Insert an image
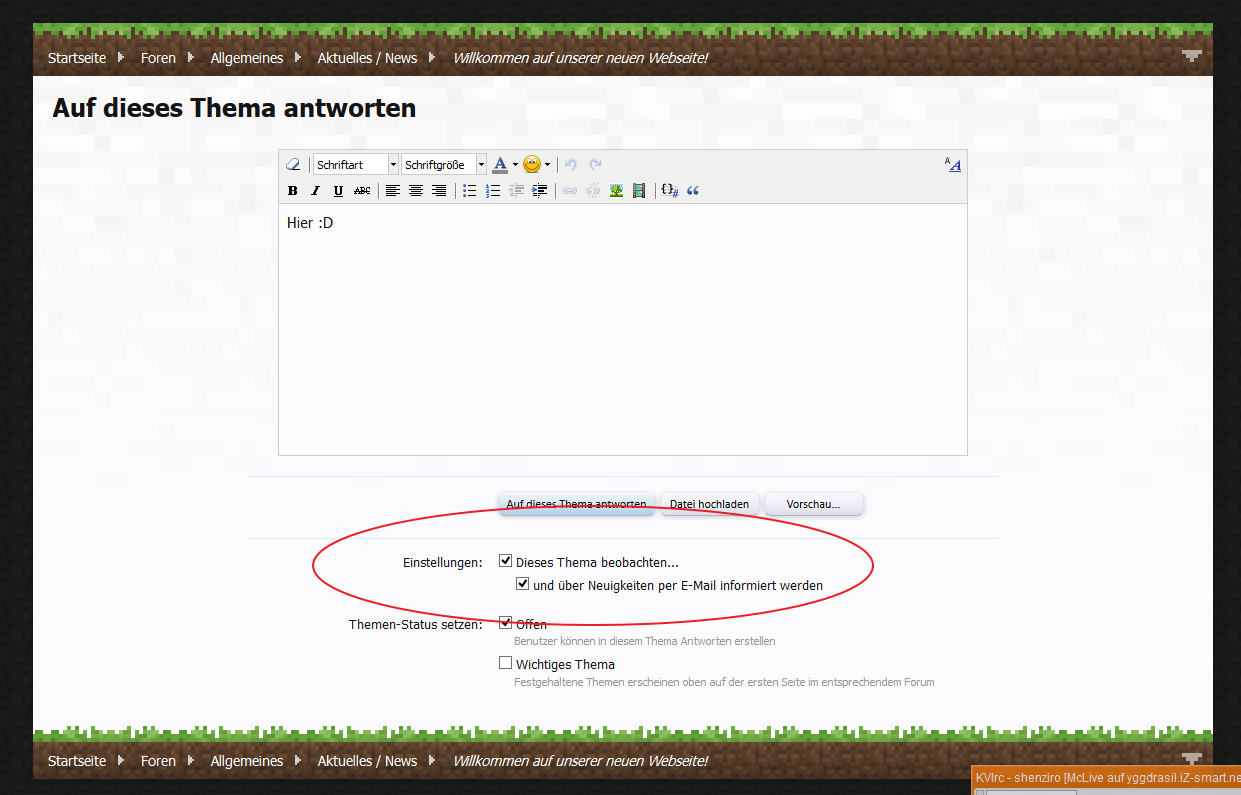The image size is (1241, 795). (x=616, y=191)
